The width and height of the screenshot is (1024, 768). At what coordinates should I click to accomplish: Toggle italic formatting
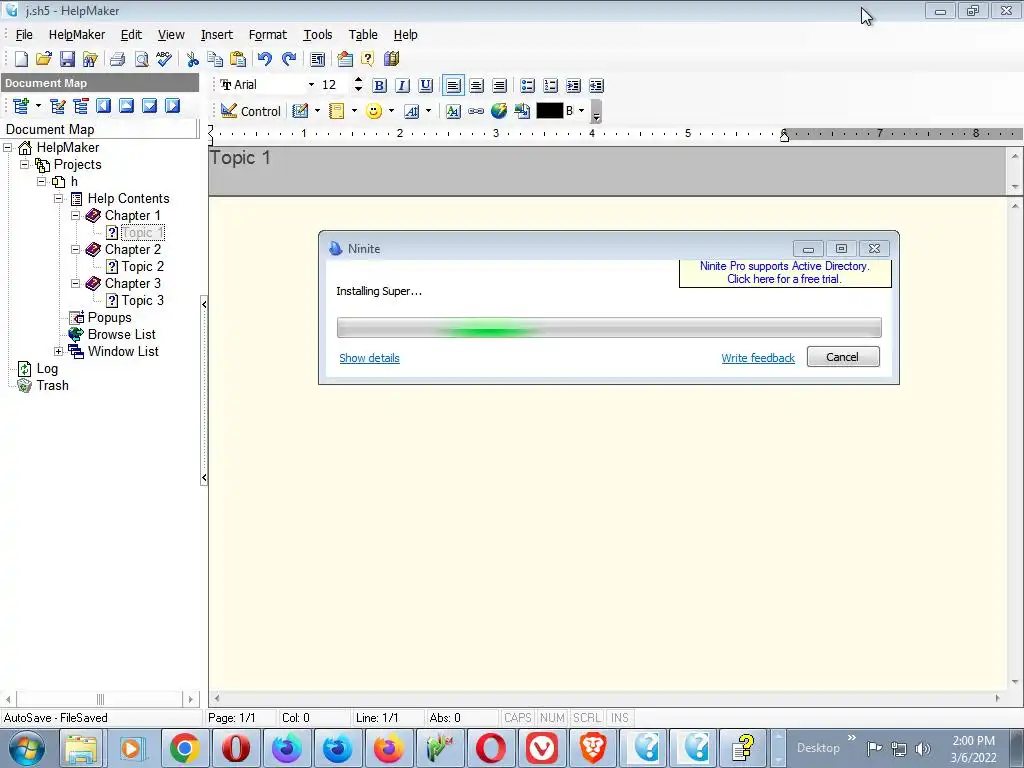coord(402,86)
